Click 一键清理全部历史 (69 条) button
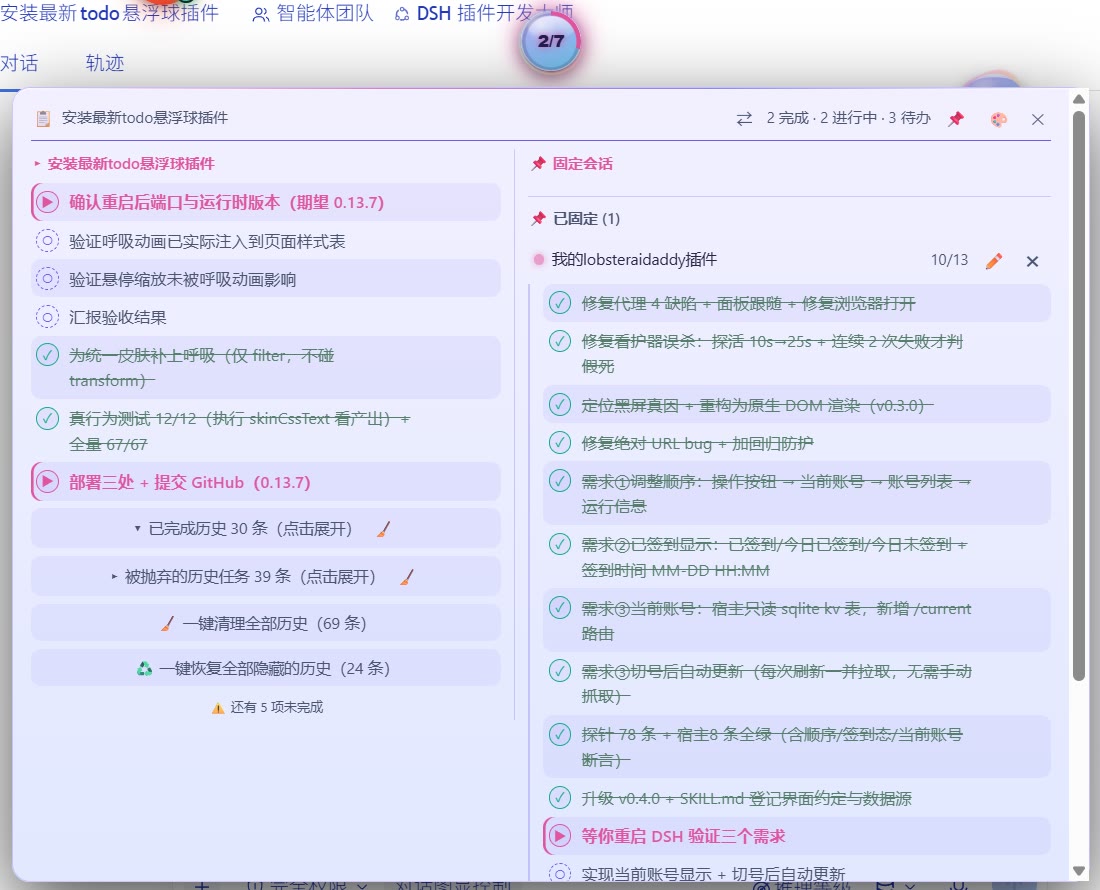This screenshot has height=890, width=1100. tap(265, 623)
